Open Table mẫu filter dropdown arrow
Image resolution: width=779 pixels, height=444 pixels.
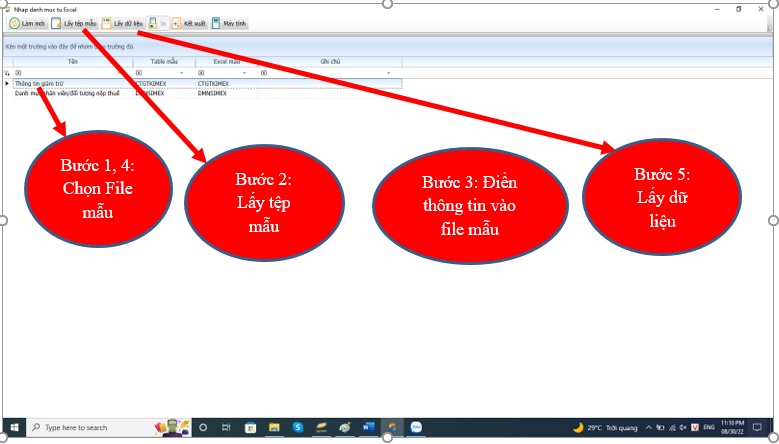(x=182, y=73)
